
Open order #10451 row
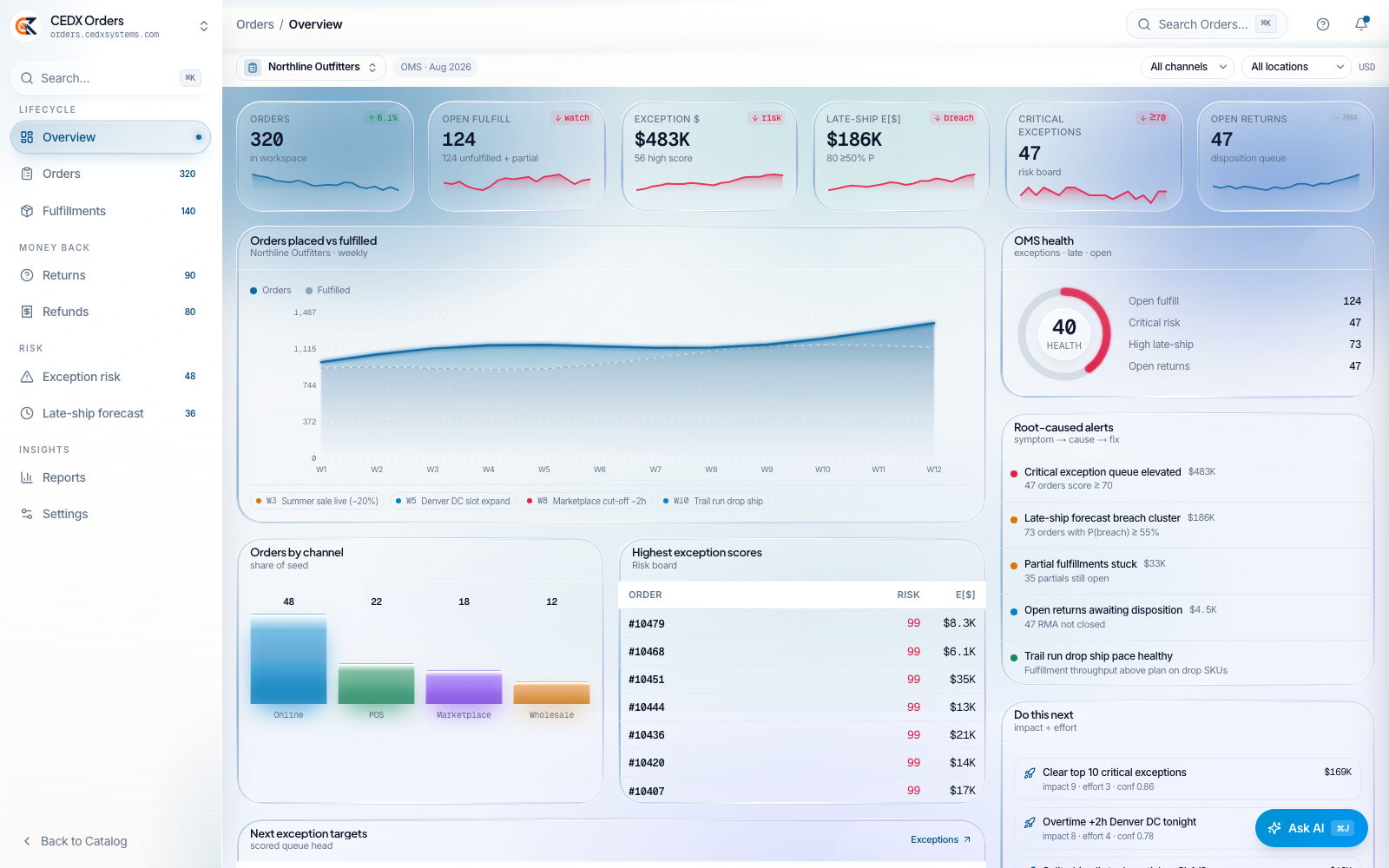point(802,679)
